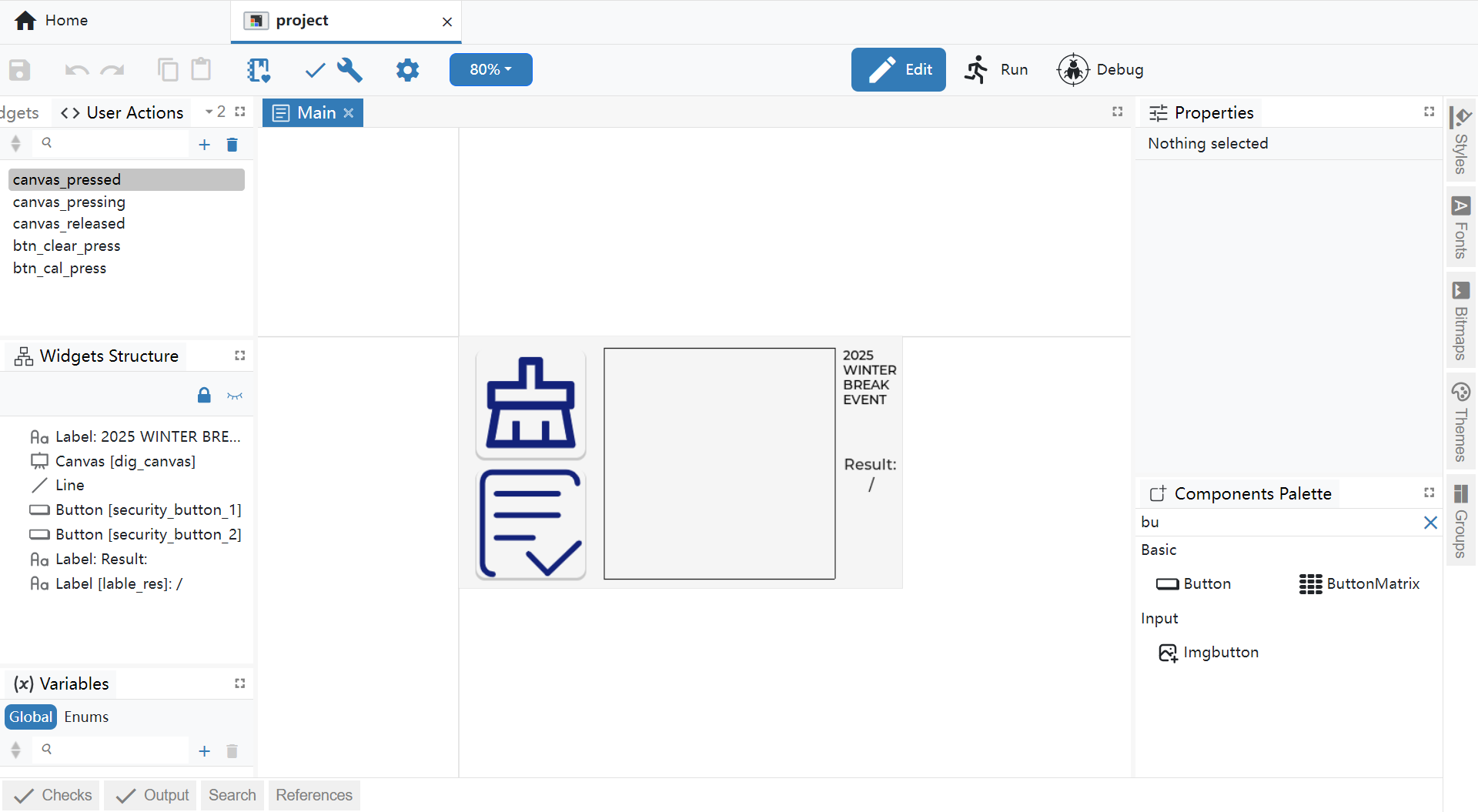Expand the panel tabs overflow dropdown showing 2
The image size is (1478, 812).
coord(216,112)
